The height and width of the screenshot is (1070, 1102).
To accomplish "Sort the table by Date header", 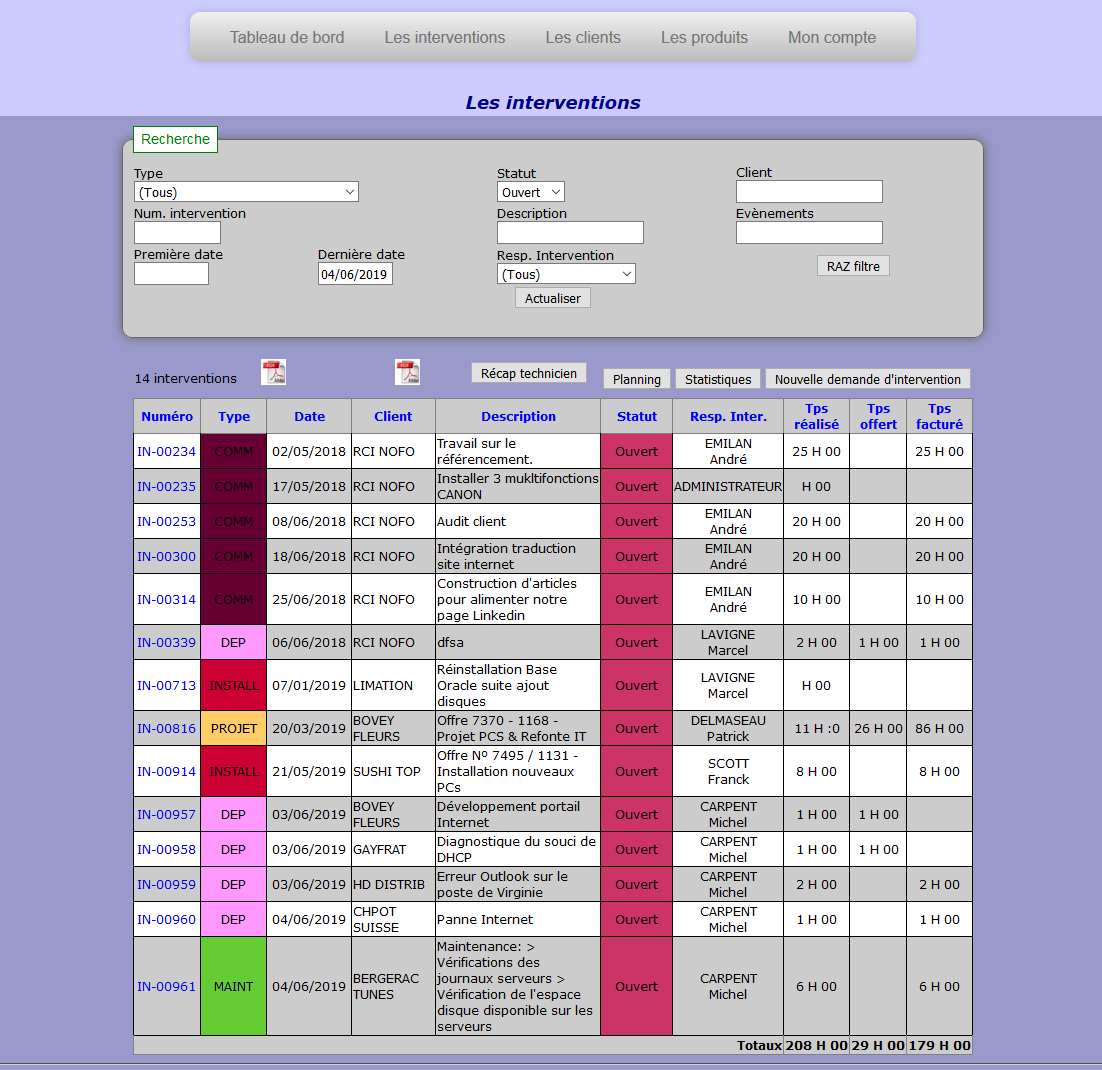I will [x=309, y=416].
